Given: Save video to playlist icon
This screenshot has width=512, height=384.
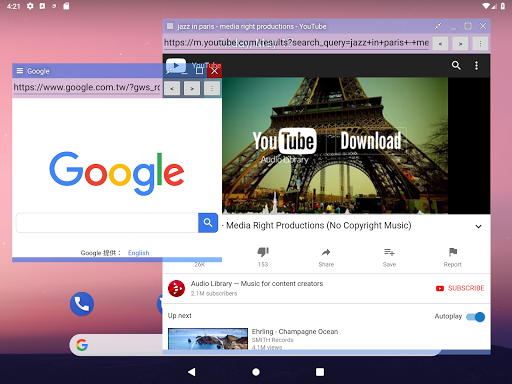Looking at the screenshot, I should [x=389, y=252].
